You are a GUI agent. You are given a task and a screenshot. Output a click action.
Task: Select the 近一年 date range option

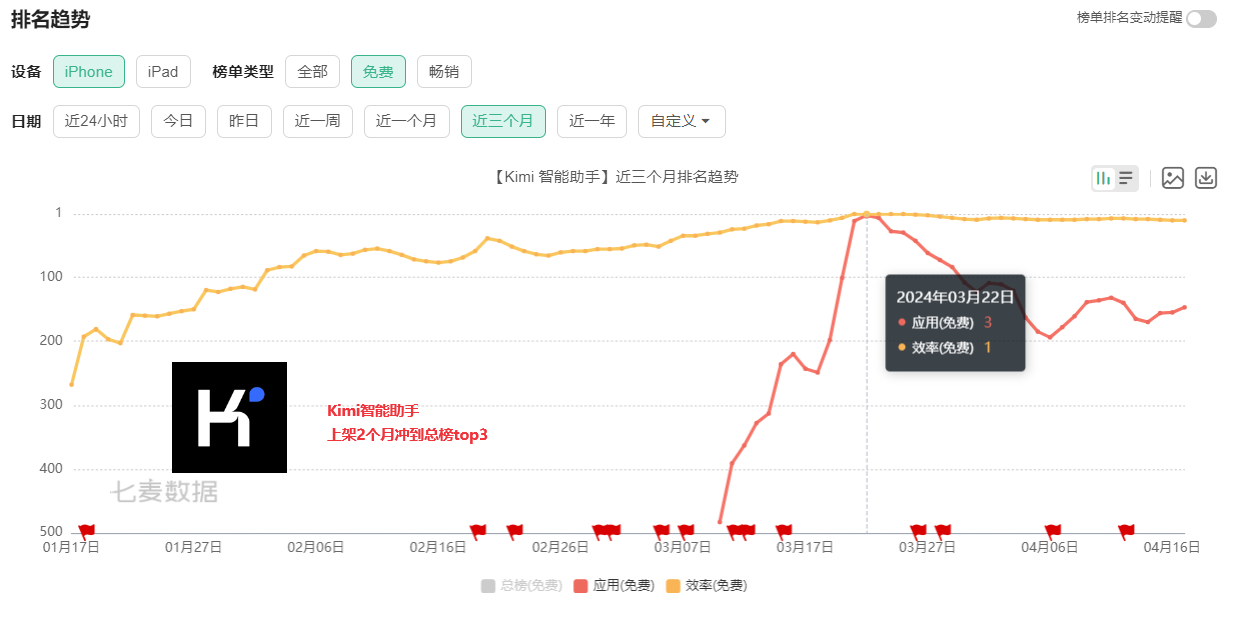tap(591, 120)
